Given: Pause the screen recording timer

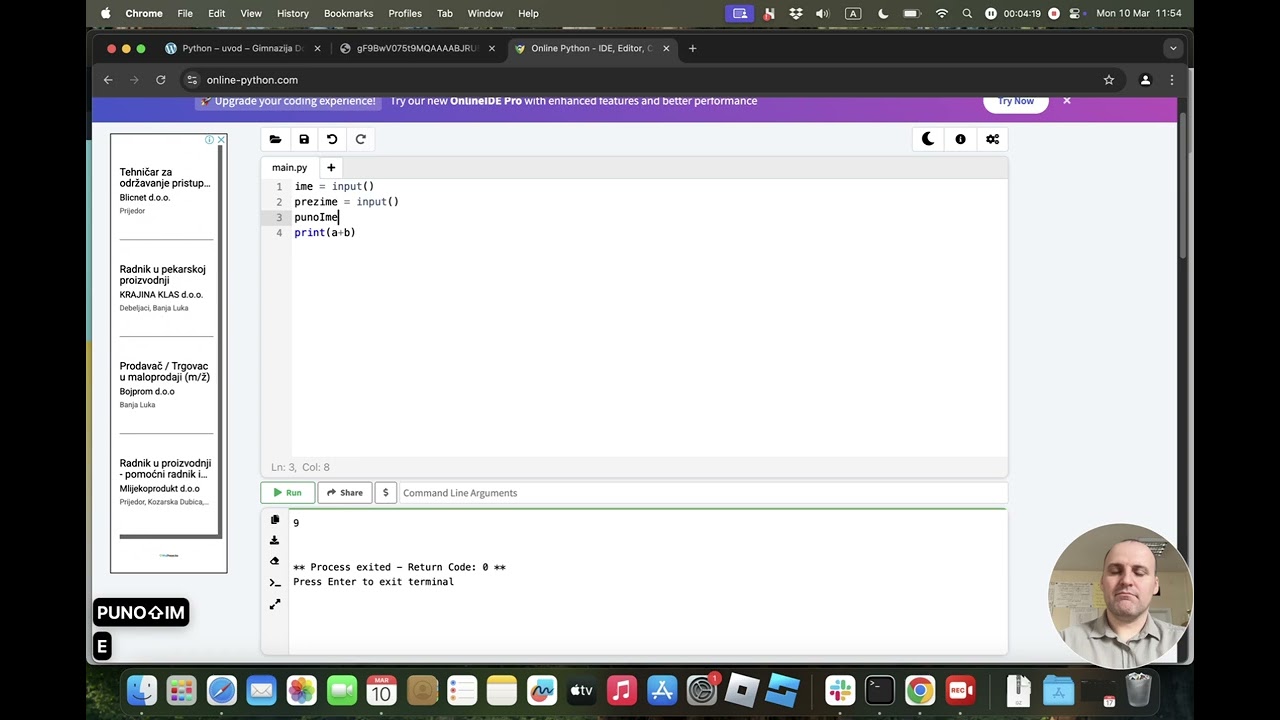Looking at the screenshot, I should [x=990, y=13].
